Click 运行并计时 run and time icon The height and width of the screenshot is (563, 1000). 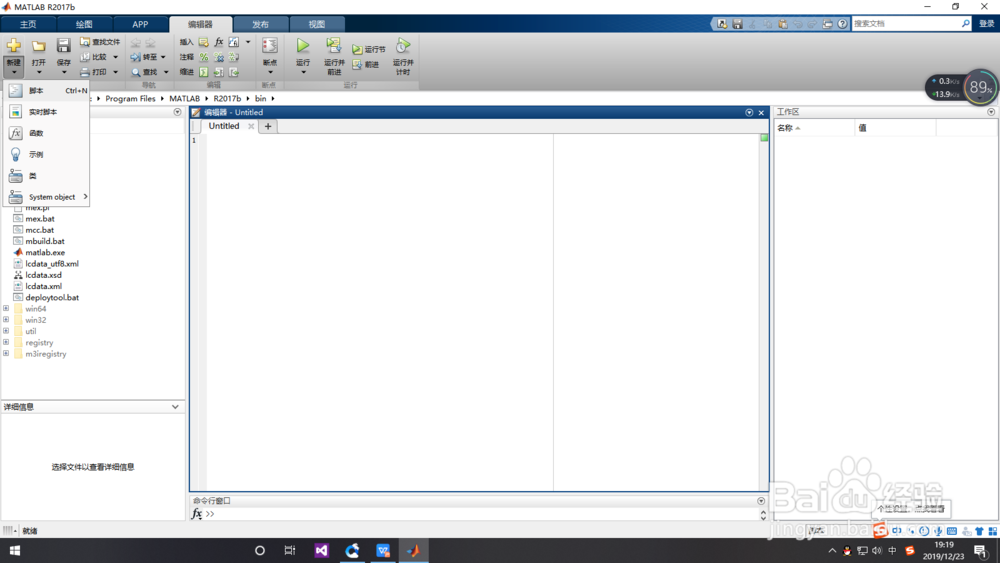coord(403,46)
